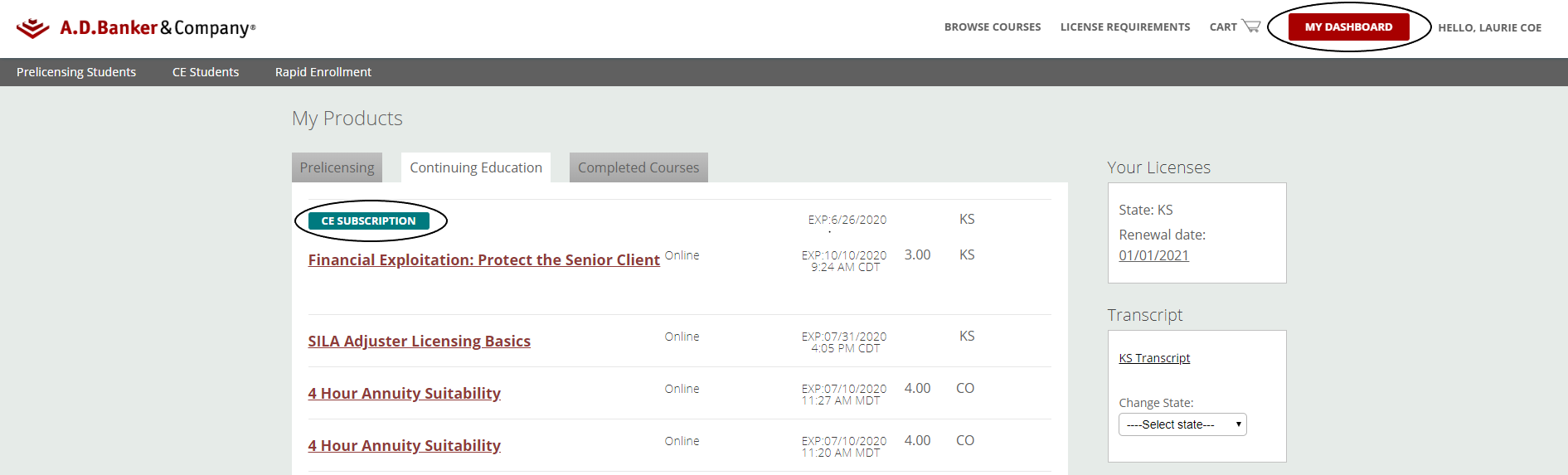1568x475 pixels.
Task: Open License Requirements page
Action: [1125, 27]
